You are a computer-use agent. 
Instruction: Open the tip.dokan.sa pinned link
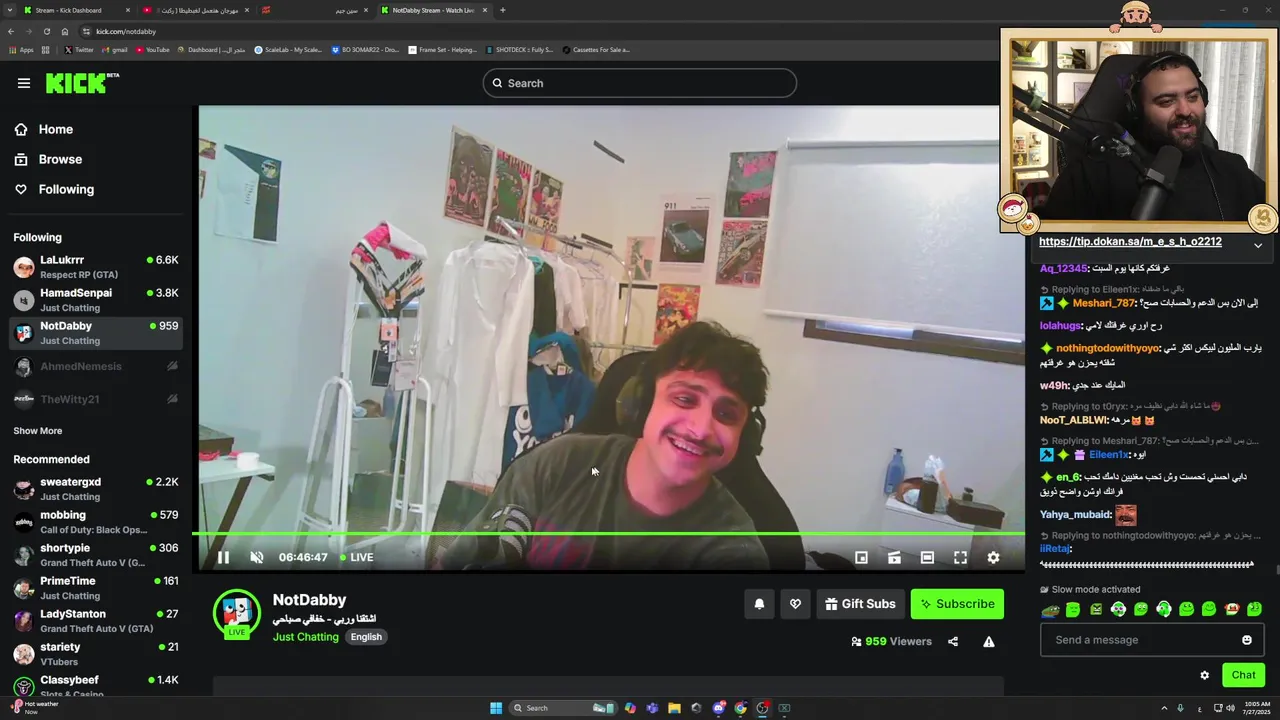point(1130,242)
